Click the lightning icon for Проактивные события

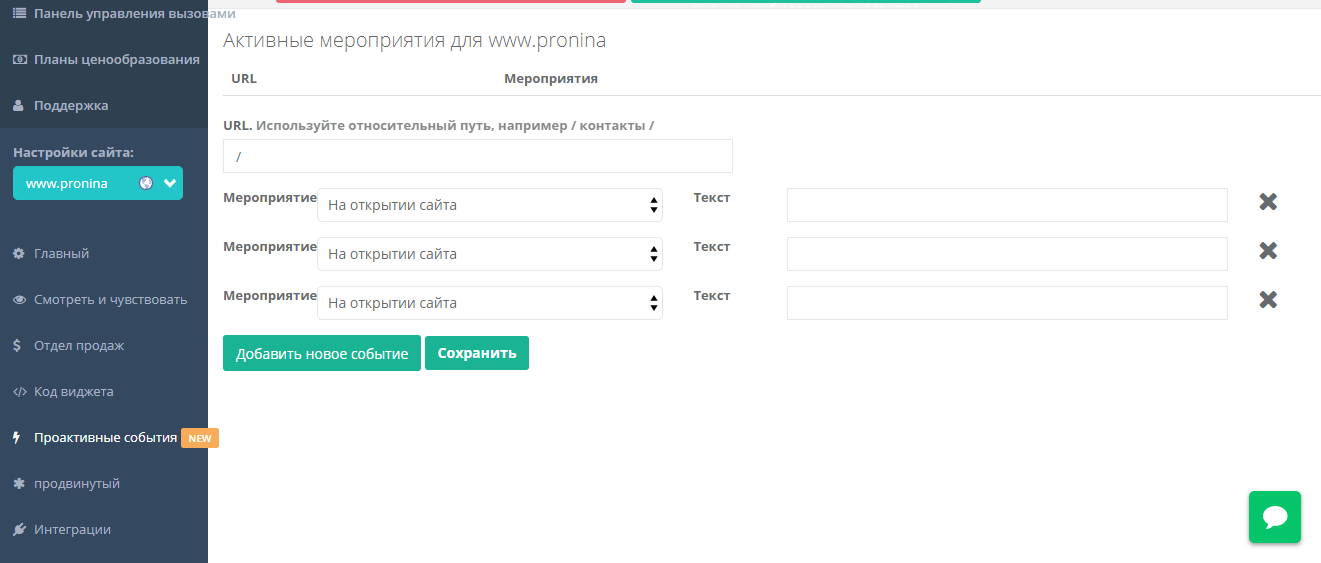(x=17, y=438)
